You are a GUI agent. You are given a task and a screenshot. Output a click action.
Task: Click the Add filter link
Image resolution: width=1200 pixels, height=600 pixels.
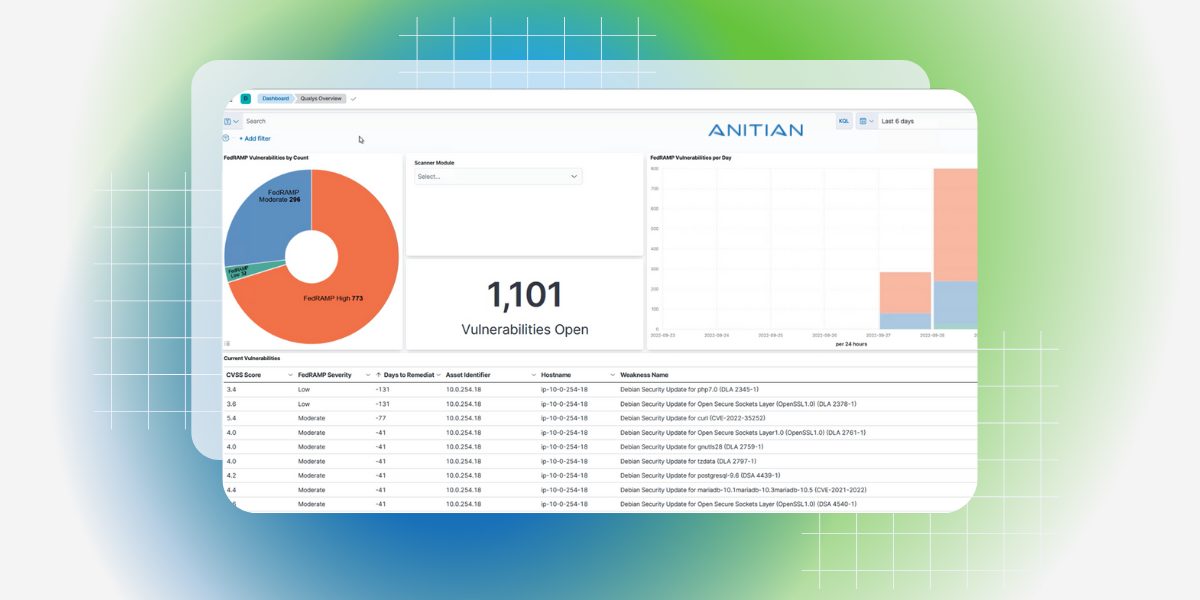[253, 138]
